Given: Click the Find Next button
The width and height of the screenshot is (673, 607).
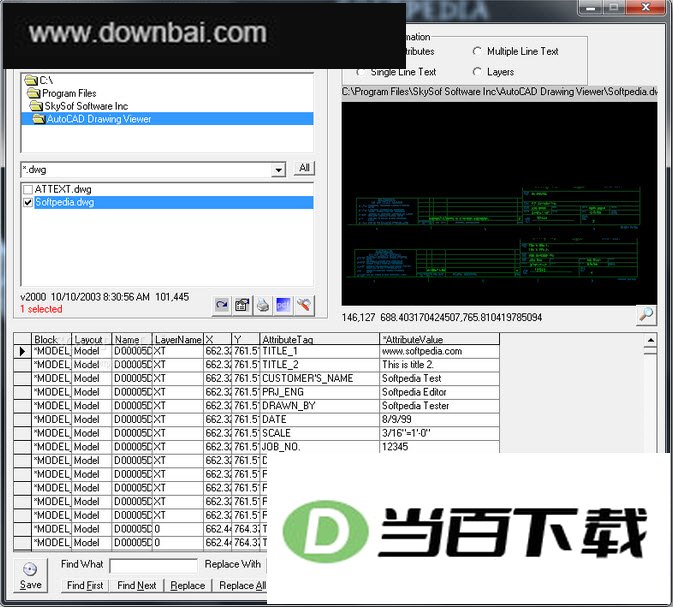Looking at the screenshot, I should click(x=136, y=586).
